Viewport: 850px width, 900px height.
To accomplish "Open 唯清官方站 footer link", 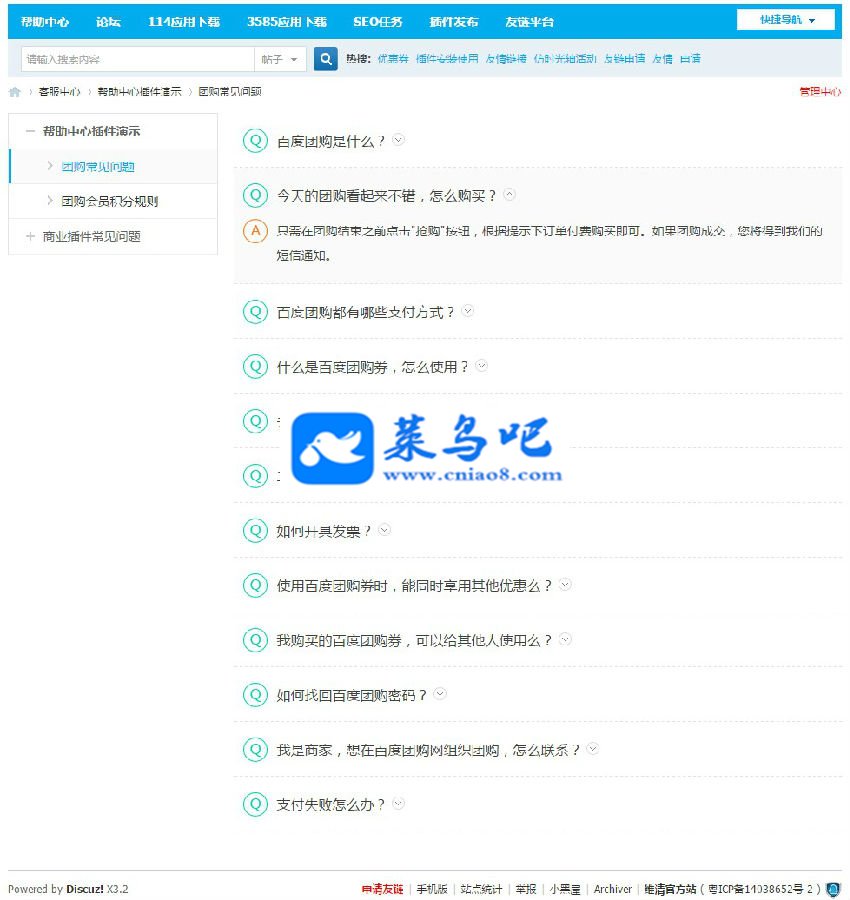I will click(x=670, y=889).
